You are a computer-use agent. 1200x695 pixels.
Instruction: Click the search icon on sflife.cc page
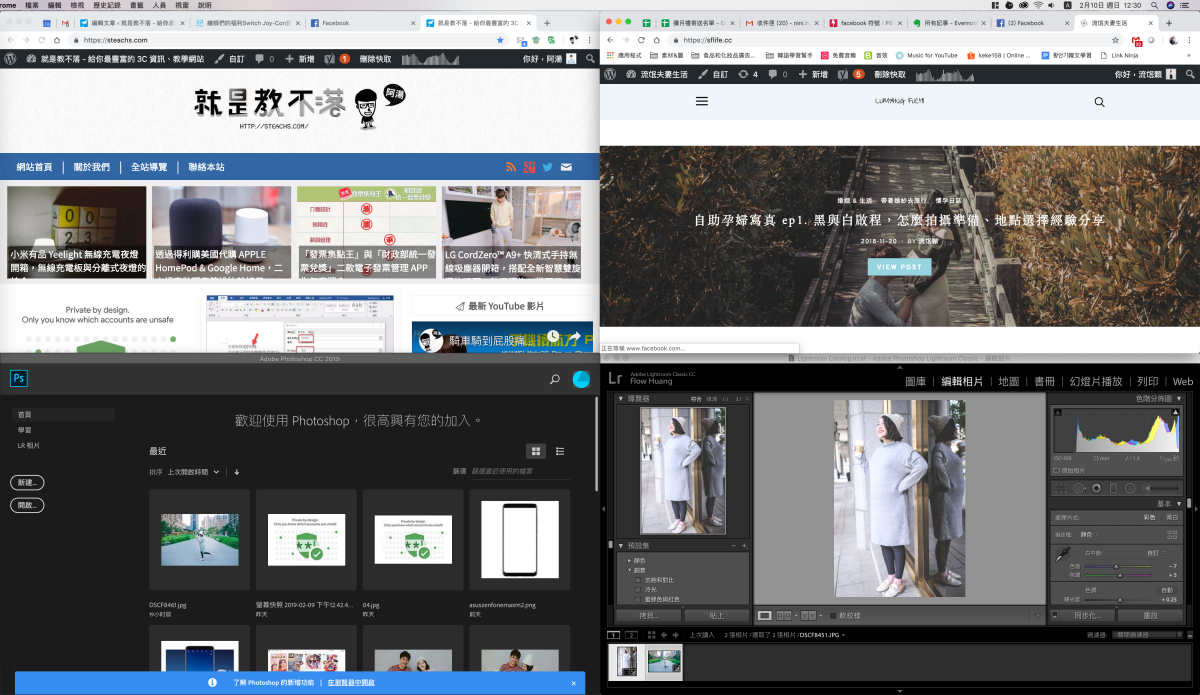click(1100, 102)
